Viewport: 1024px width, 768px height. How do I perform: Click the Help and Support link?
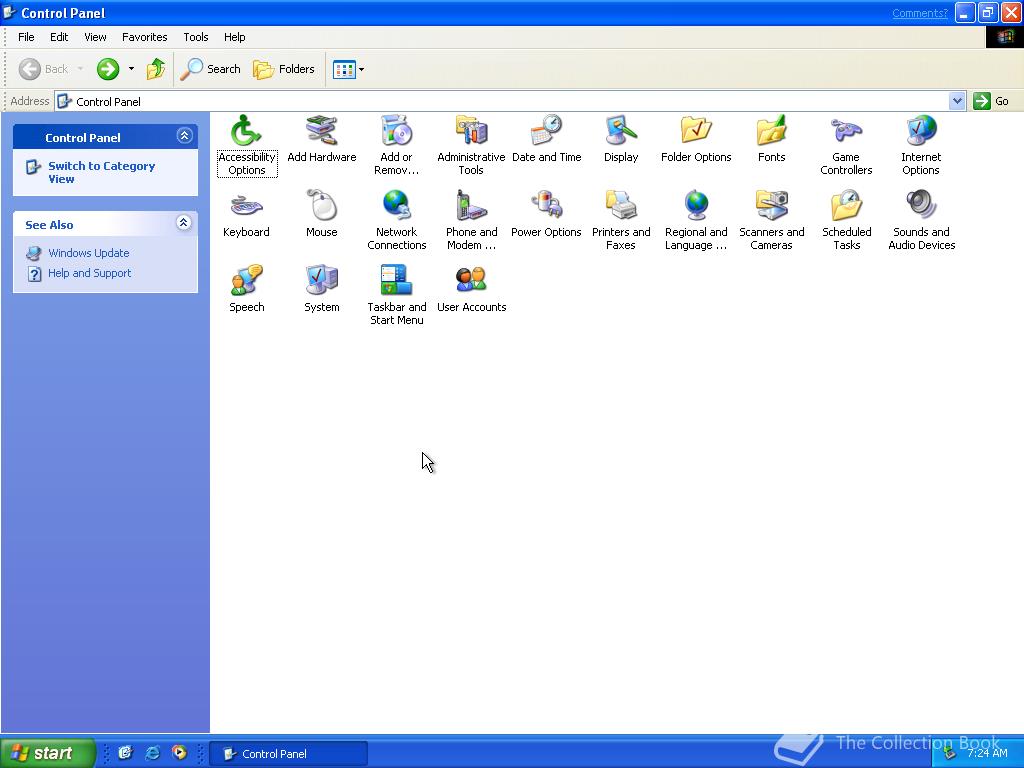click(x=89, y=273)
